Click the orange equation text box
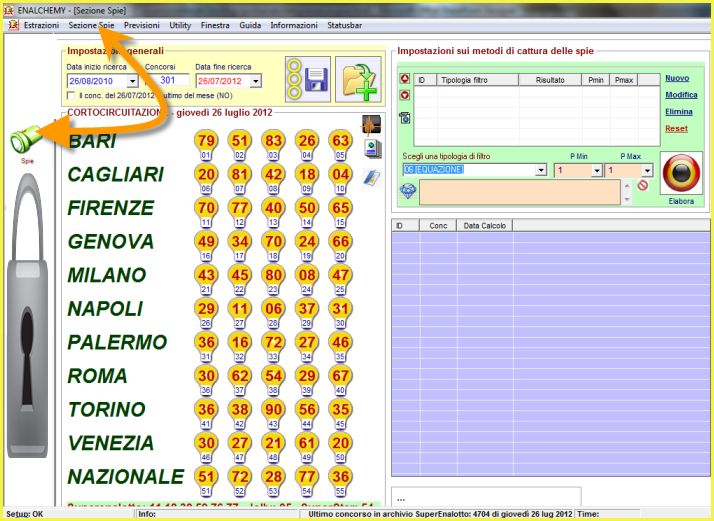The height and width of the screenshot is (521, 714). click(x=520, y=192)
